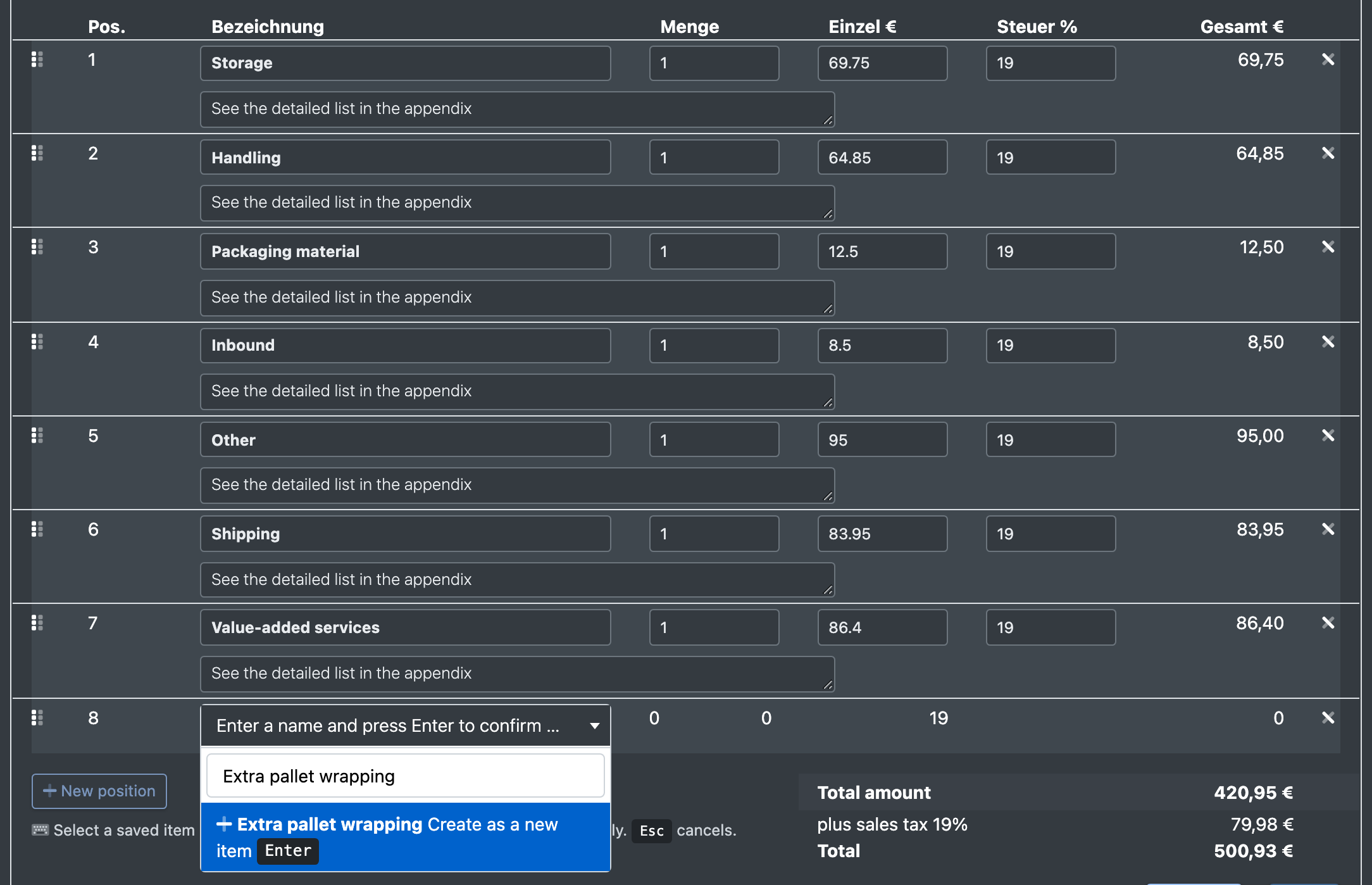Edit the Inbound unit price 8.5
Viewport: 1372px width, 885px height.
point(882,346)
